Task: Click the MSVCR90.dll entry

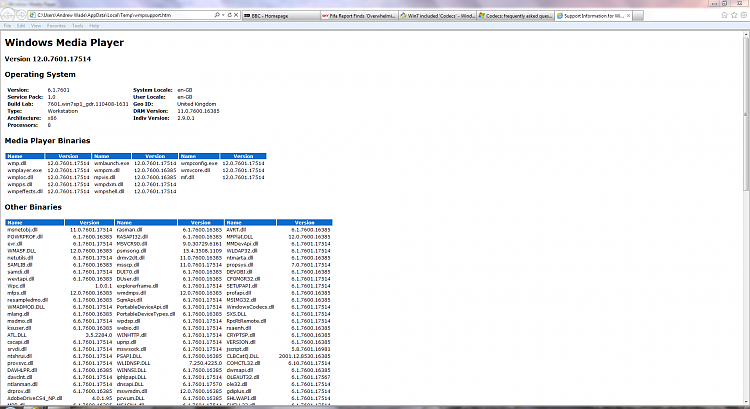Action: coord(132,244)
